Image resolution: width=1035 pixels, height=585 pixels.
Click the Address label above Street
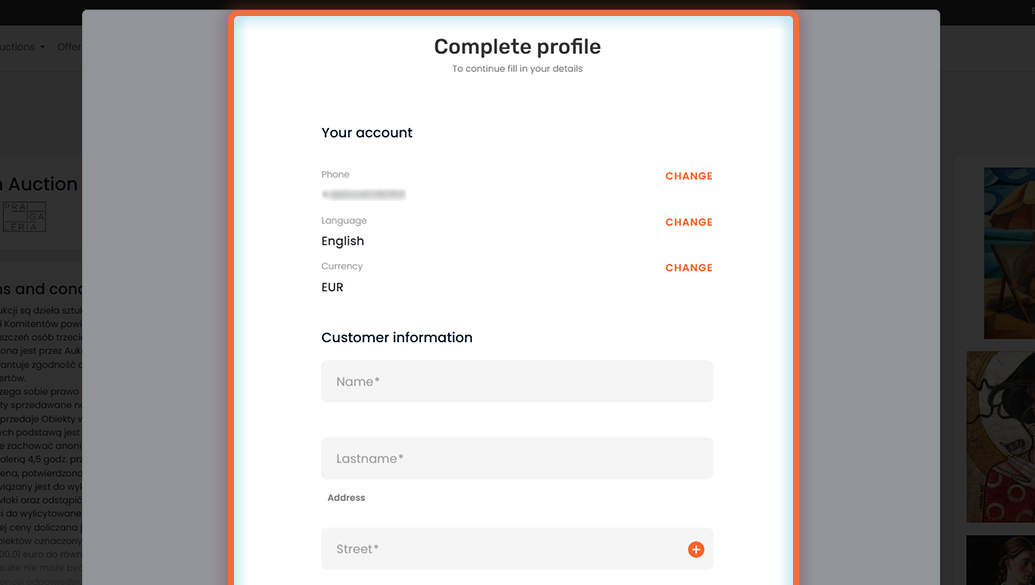pyautogui.click(x=346, y=498)
